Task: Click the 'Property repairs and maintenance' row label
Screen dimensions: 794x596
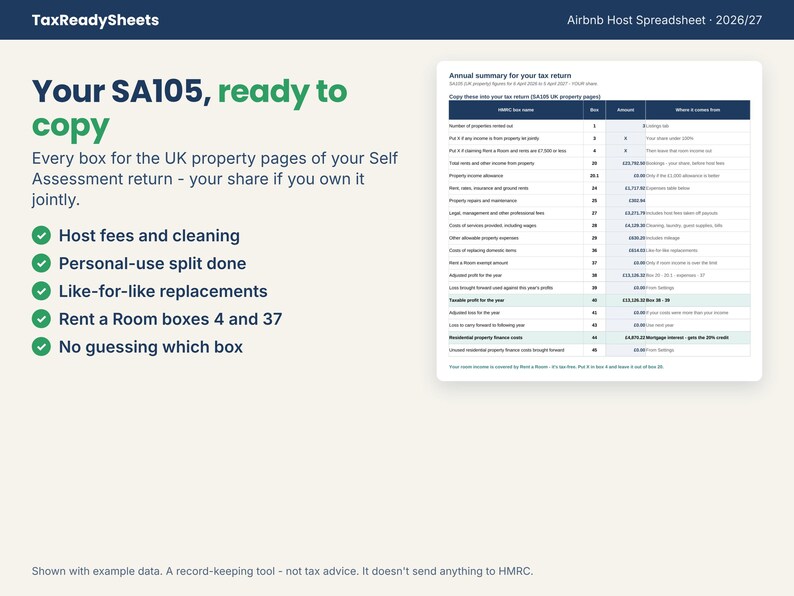Action: (x=483, y=201)
